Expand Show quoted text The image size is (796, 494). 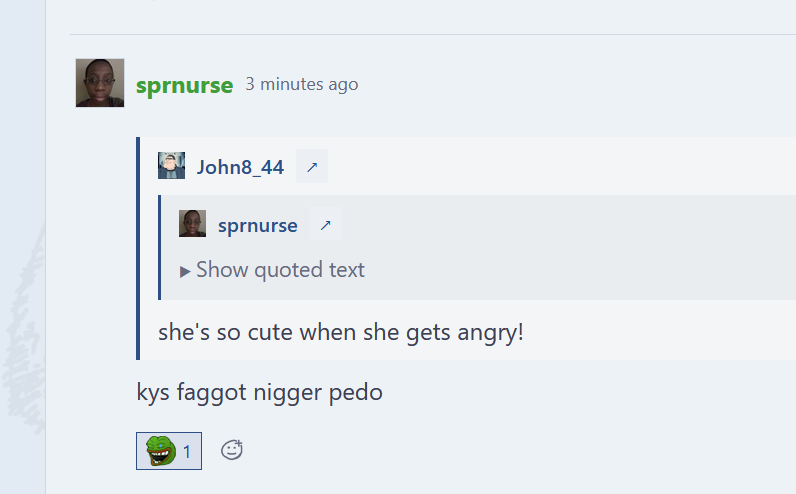272,270
